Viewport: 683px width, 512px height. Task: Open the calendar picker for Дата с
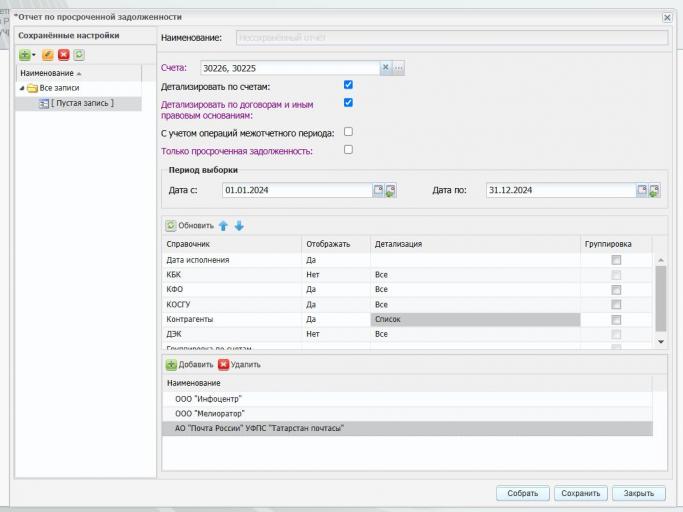coord(378,190)
